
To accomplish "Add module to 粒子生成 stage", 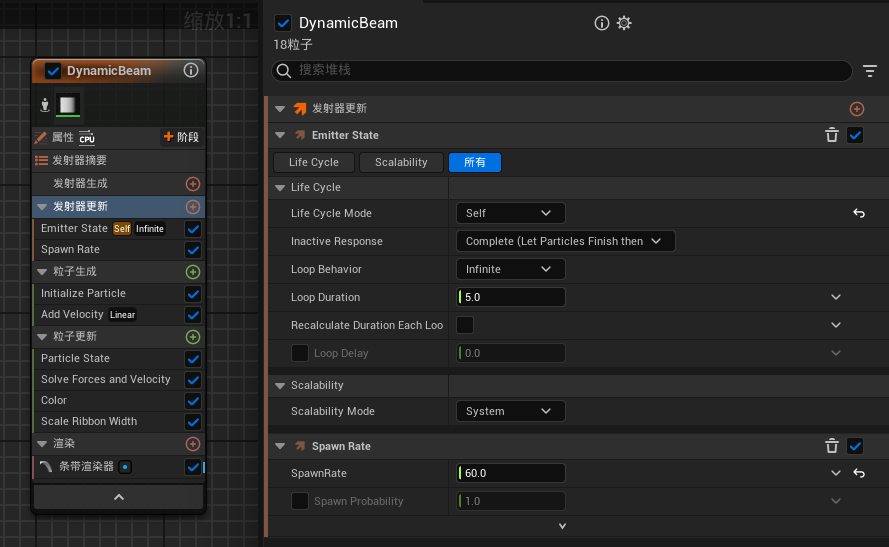I will pos(193,272).
